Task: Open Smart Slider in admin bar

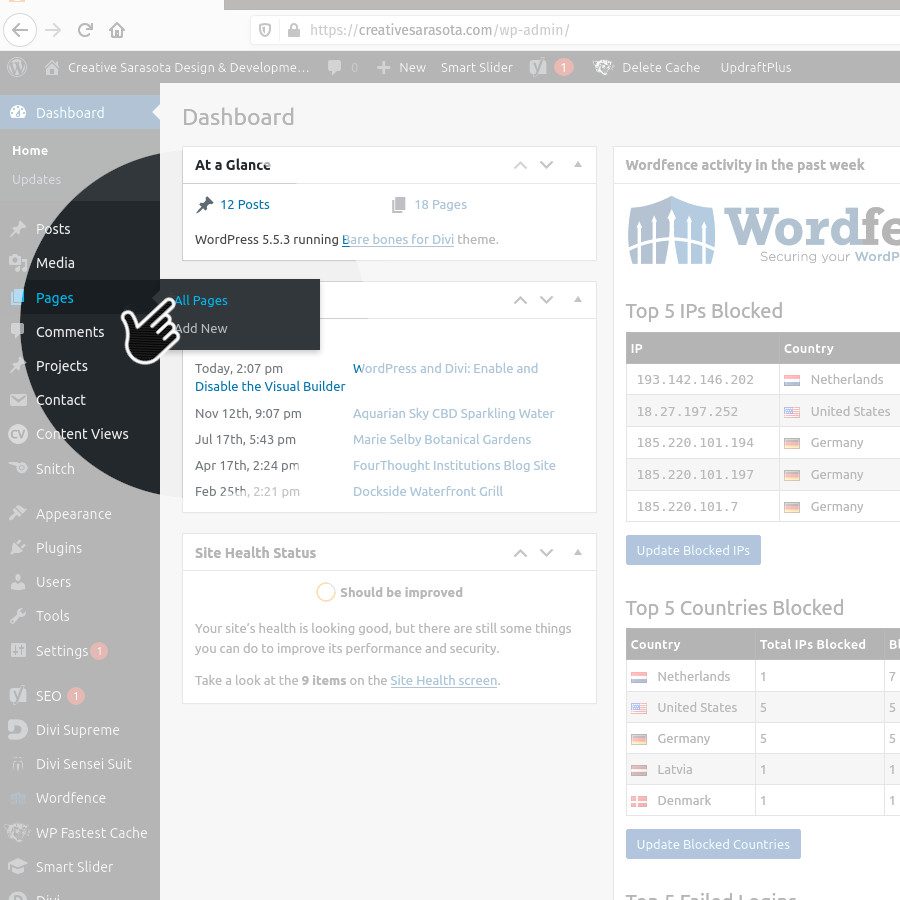Action: click(x=476, y=67)
